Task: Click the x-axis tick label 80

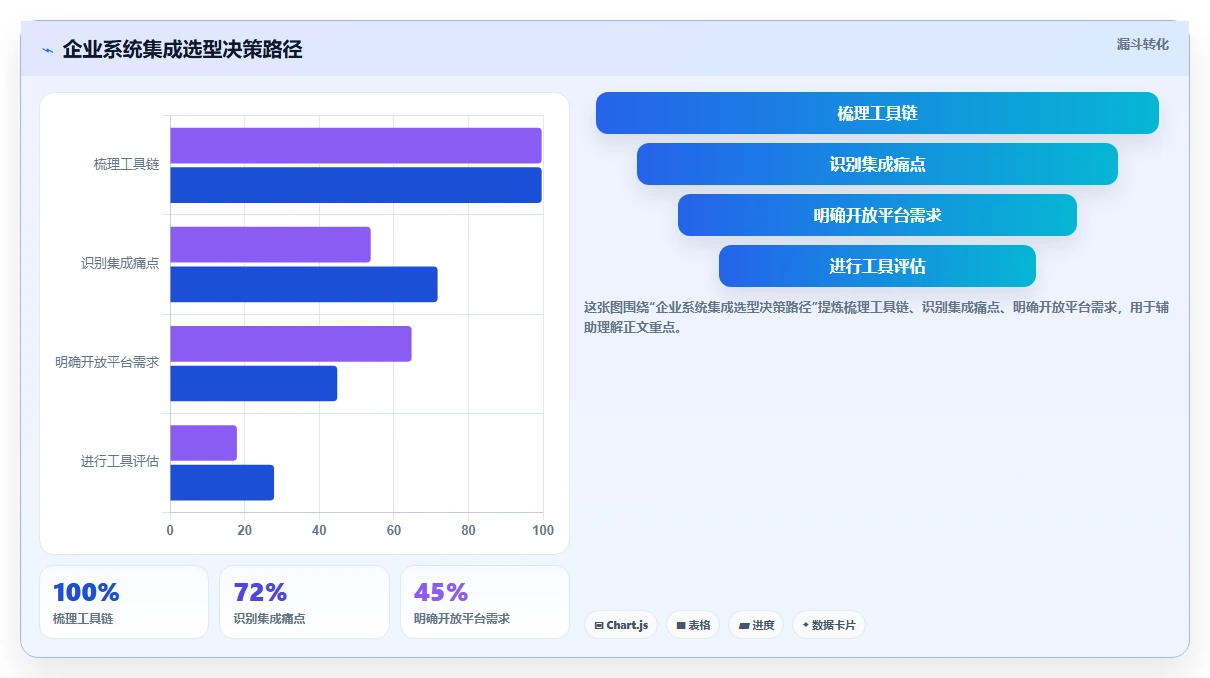Action: pos(468,530)
